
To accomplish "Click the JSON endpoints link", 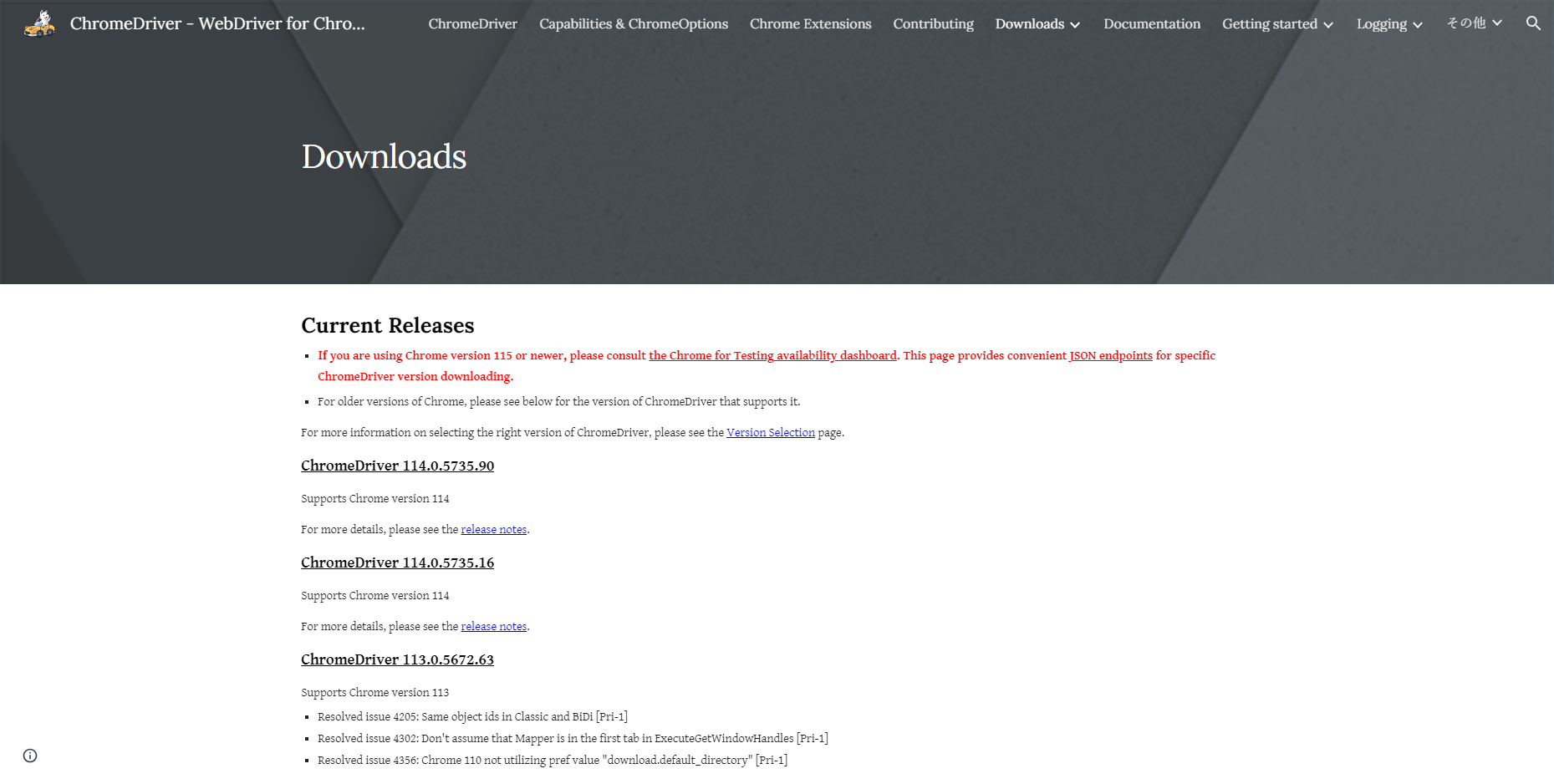I will pos(1111,355).
